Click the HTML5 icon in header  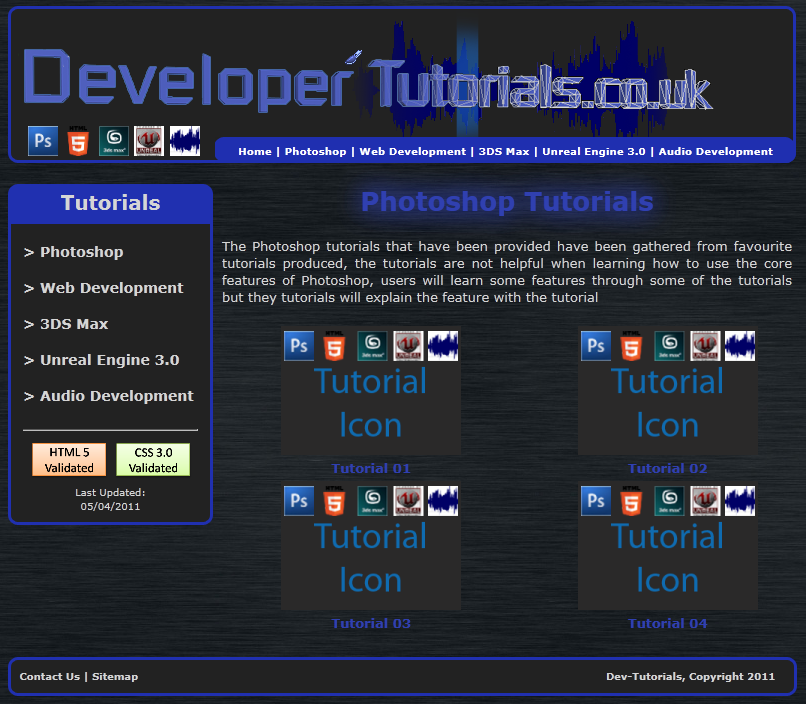tap(78, 141)
